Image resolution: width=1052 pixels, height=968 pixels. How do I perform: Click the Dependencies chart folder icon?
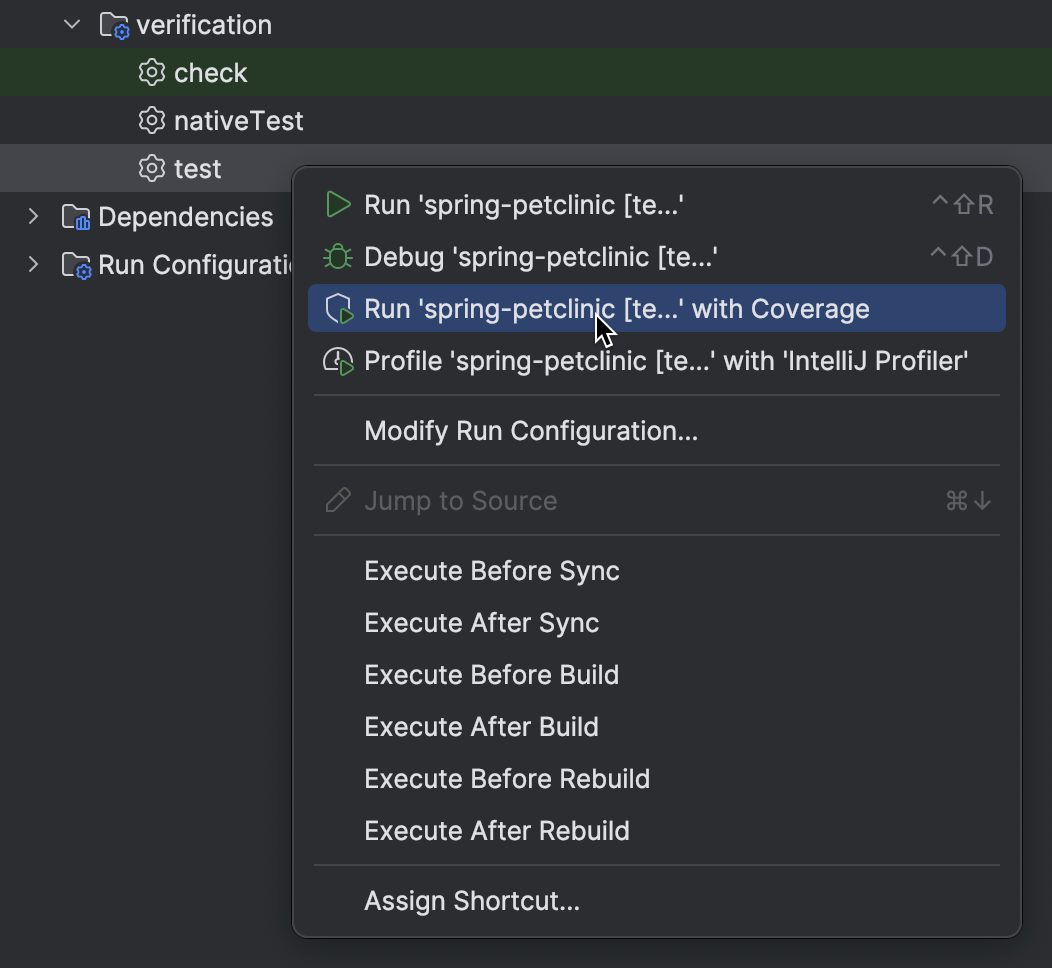pos(75,216)
